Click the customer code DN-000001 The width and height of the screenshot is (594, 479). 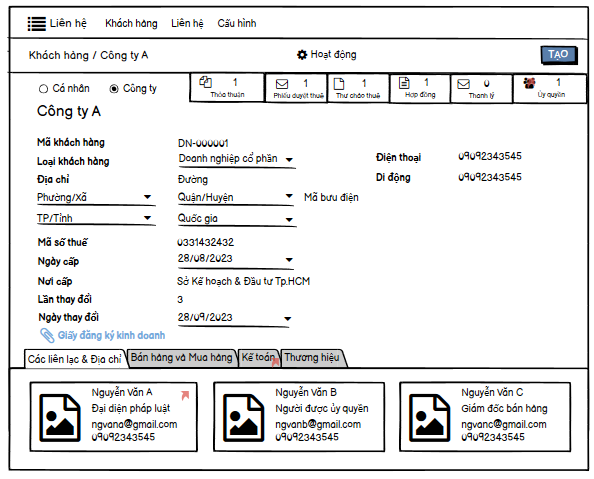203,143
